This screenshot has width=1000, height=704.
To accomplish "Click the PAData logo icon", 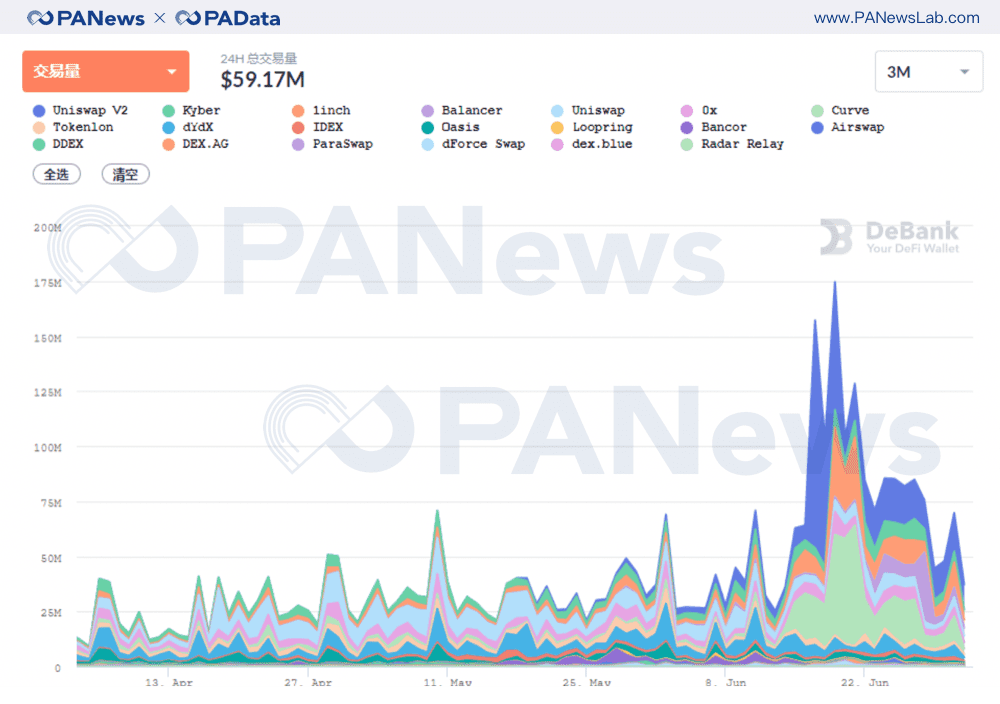I will [188, 18].
